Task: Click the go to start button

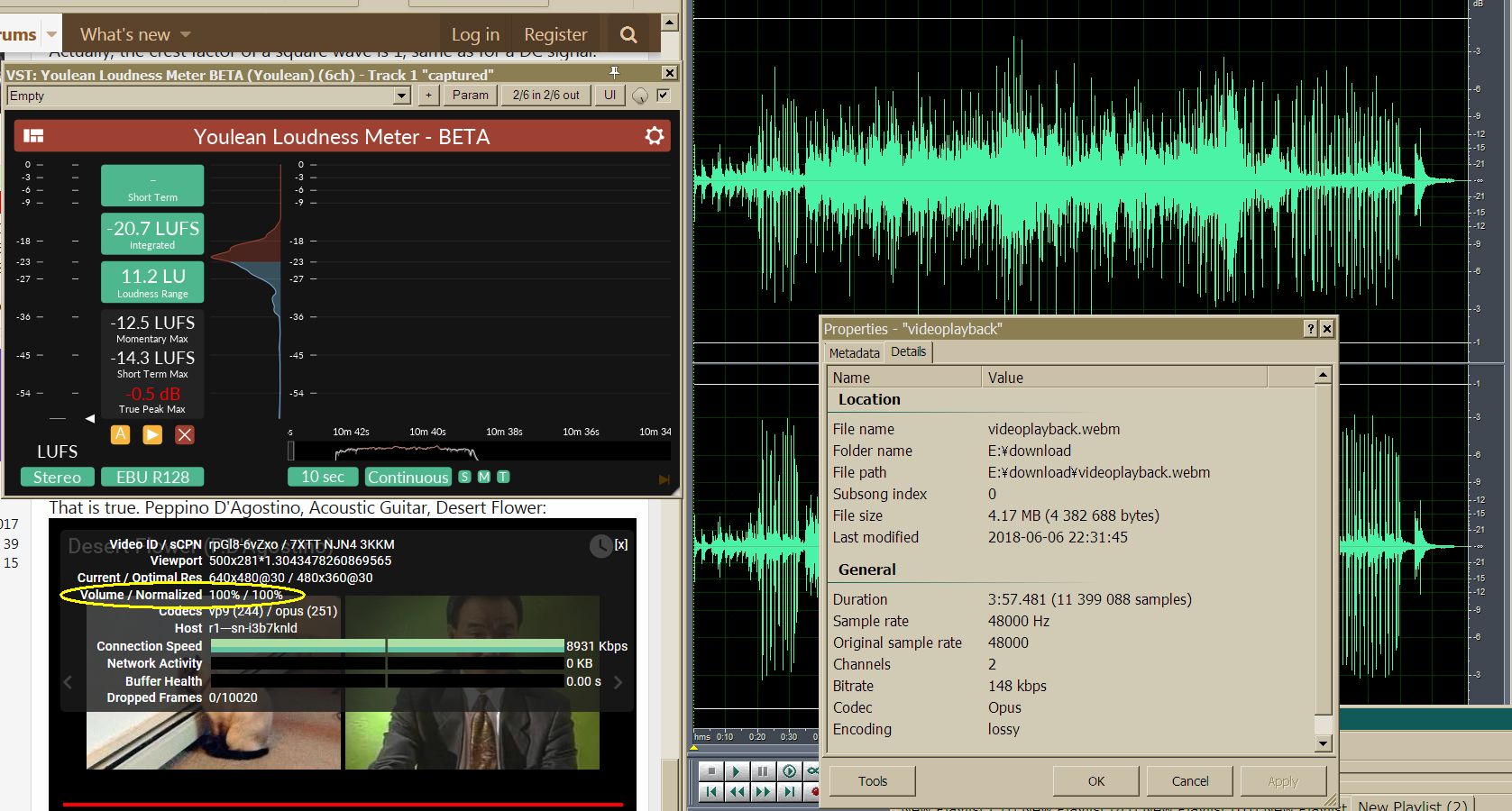Action: (x=710, y=791)
